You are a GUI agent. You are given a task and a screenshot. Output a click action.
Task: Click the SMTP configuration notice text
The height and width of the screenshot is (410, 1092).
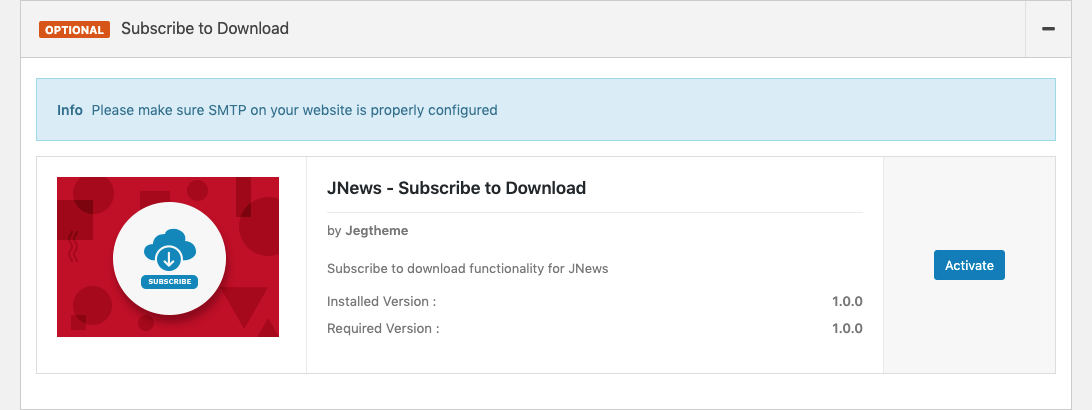(294, 110)
